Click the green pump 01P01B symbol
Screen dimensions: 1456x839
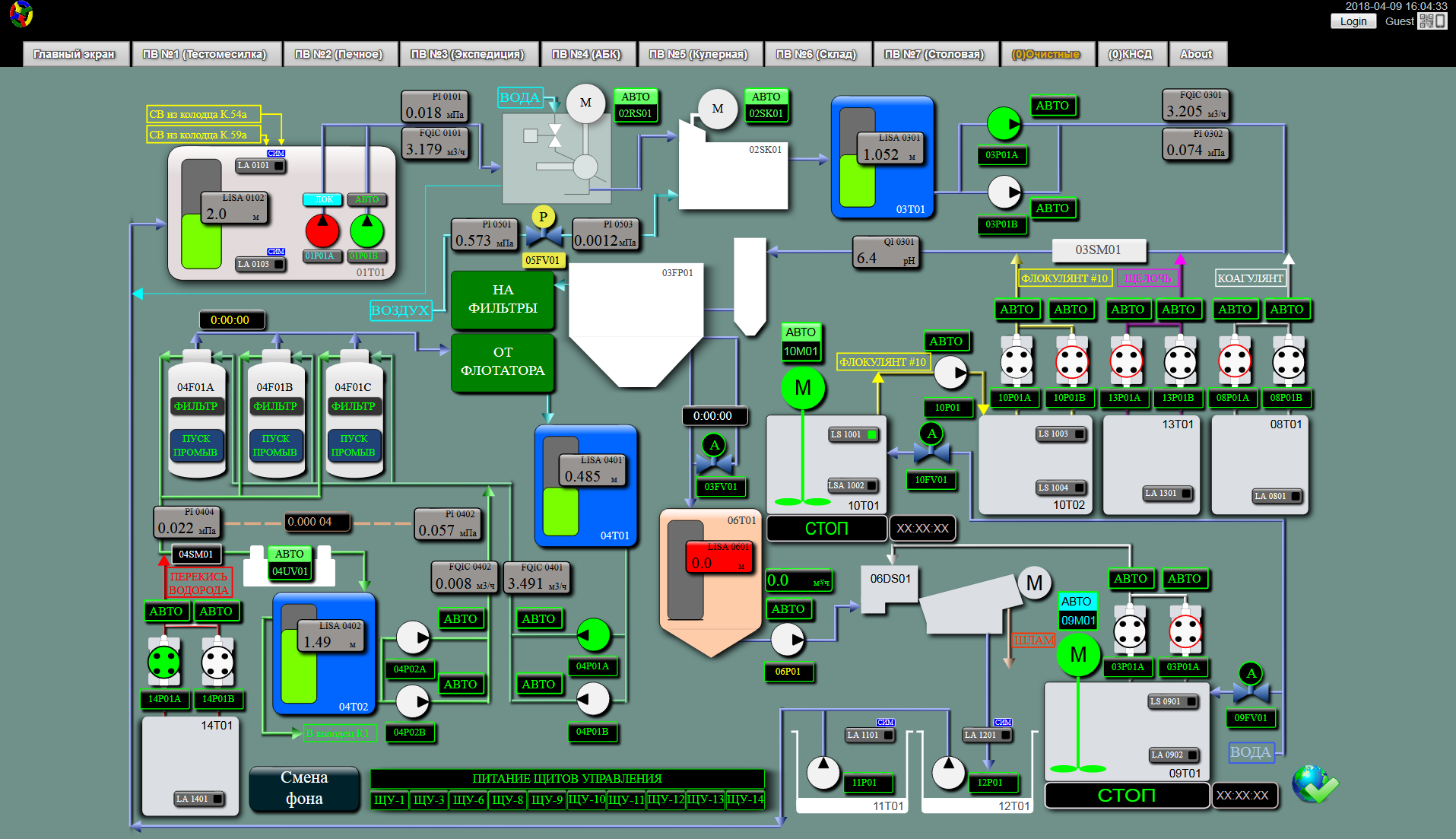(x=366, y=230)
